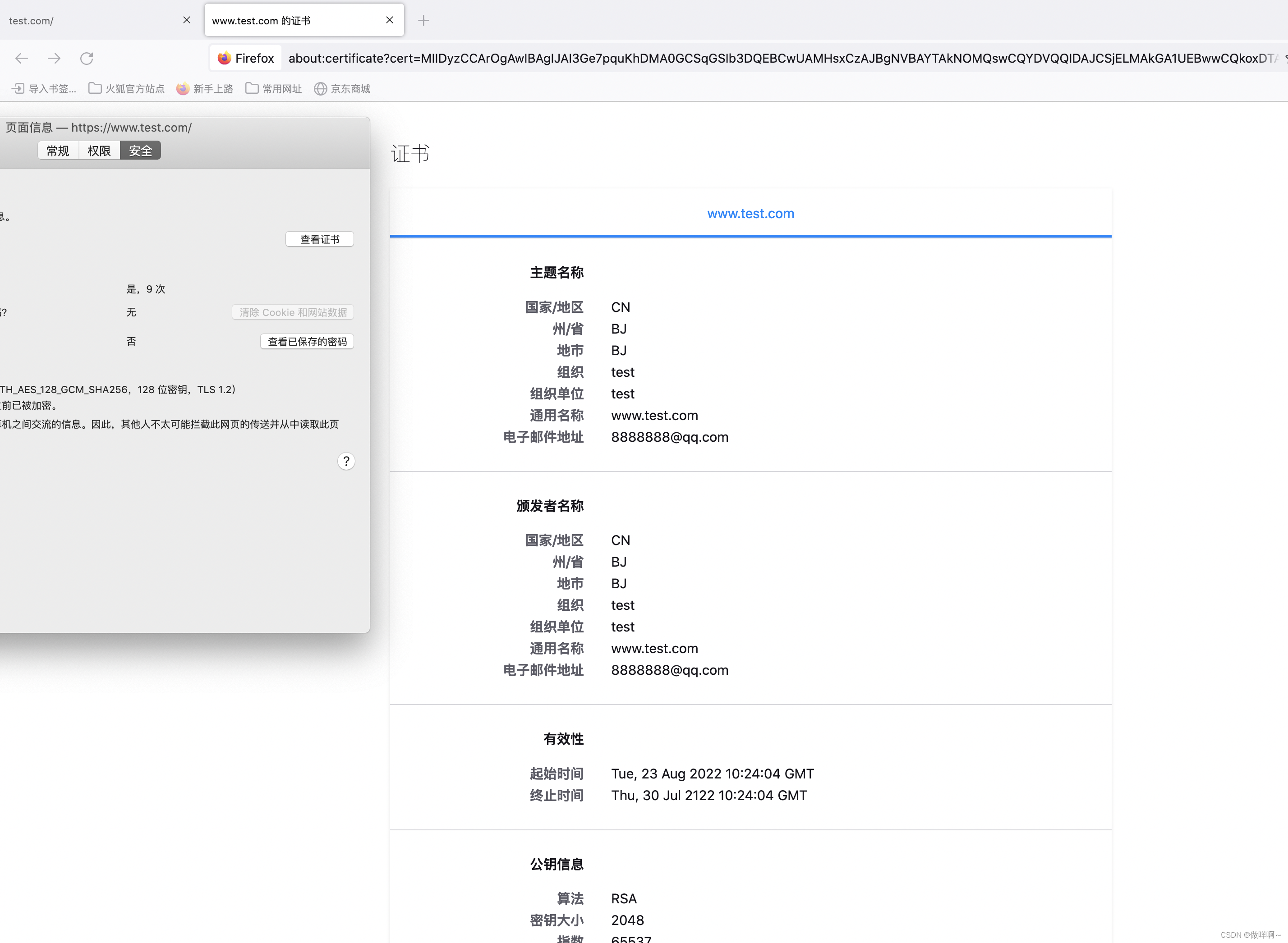Close the www.test.com 的证书 tab
The width and height of the screenshot is (1288, 943).
[x=390, y=20]
